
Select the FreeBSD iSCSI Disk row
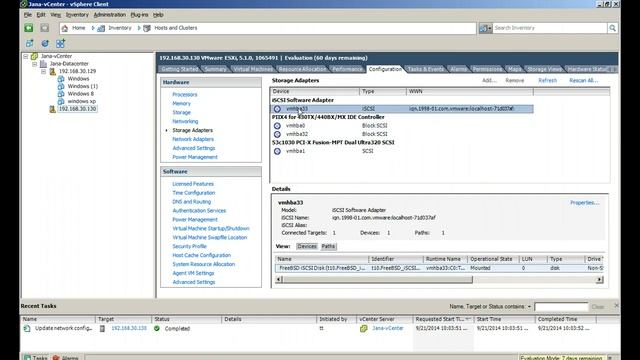click(439, 268)
